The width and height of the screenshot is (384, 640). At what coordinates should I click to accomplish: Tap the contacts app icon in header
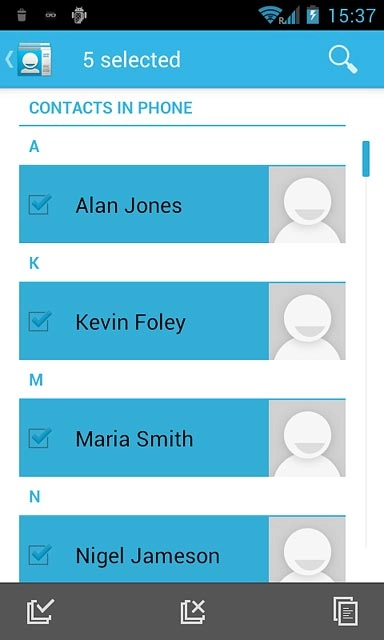[x=34, y=59]
